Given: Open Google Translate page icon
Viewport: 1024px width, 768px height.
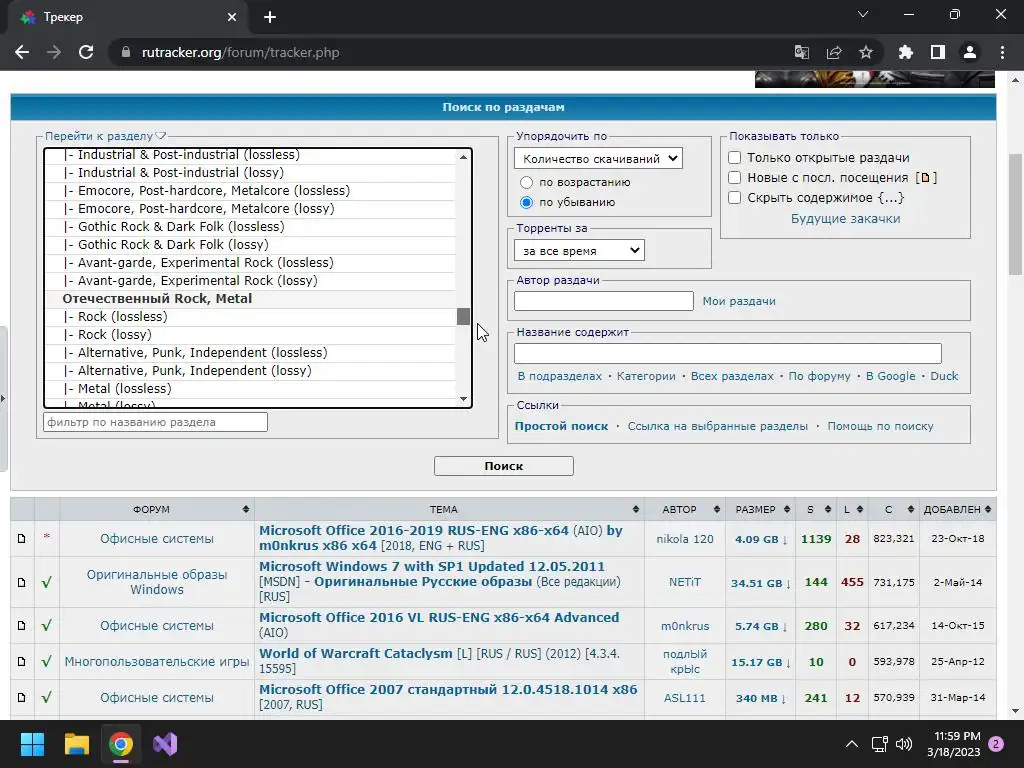Looking at the screenshot, I should pos(802,52).
